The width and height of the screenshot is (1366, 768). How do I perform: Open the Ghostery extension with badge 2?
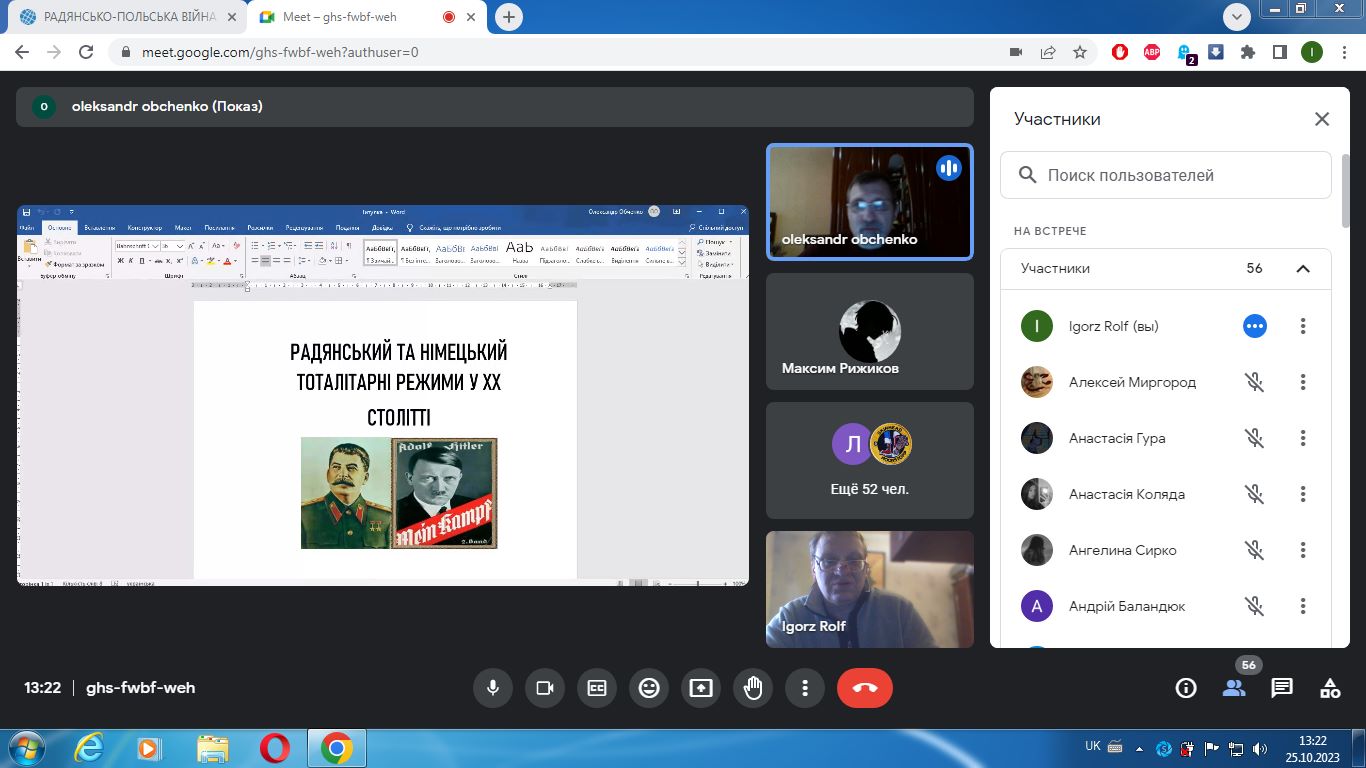coord(1185,53)
